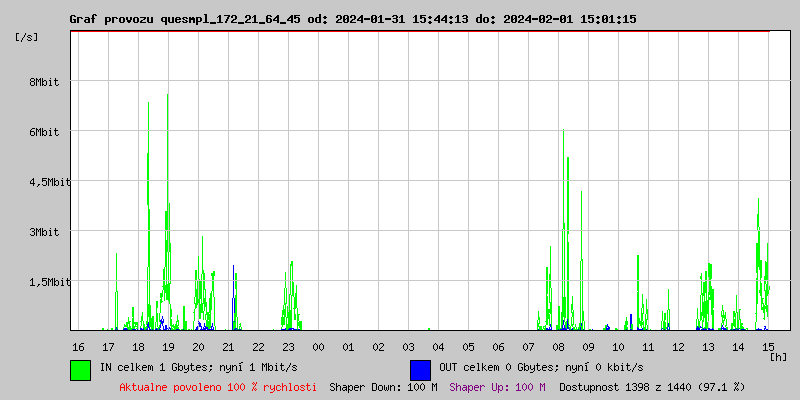Click the 6Mbit y-axis label
The height and width of the screenshot is (400, 800).
[44, 132]
